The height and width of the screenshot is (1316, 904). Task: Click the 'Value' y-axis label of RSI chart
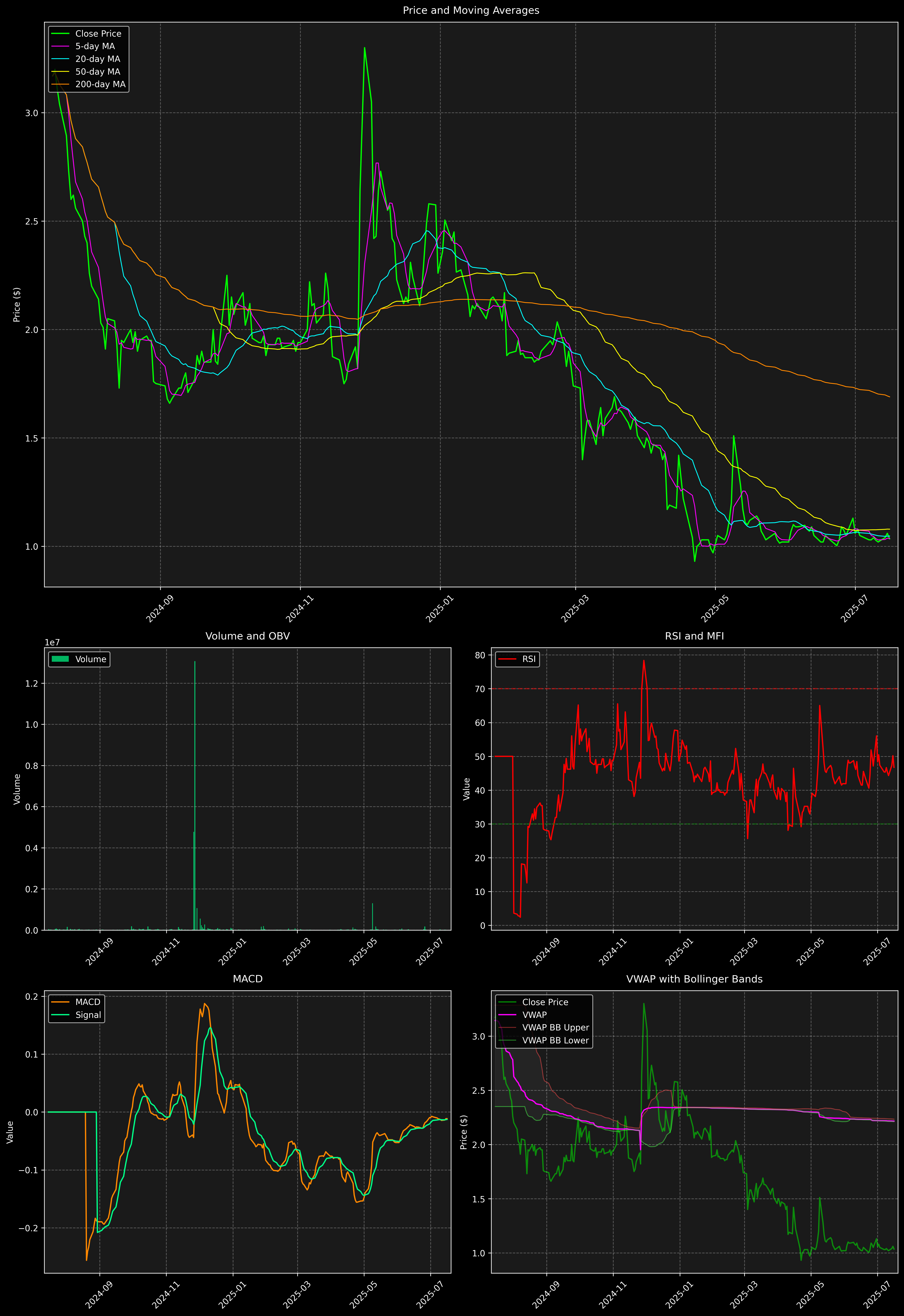[x=467, y=789]
